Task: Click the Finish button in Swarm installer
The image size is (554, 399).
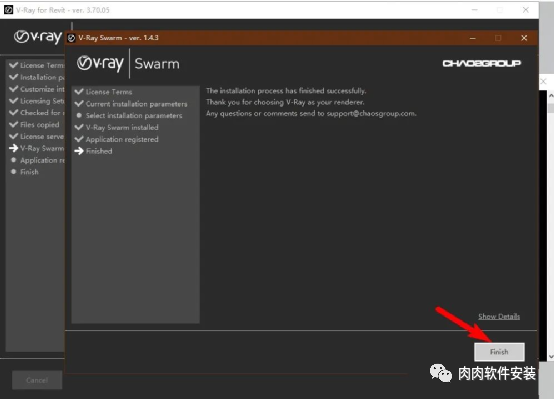Action: (x=499, y=352)
